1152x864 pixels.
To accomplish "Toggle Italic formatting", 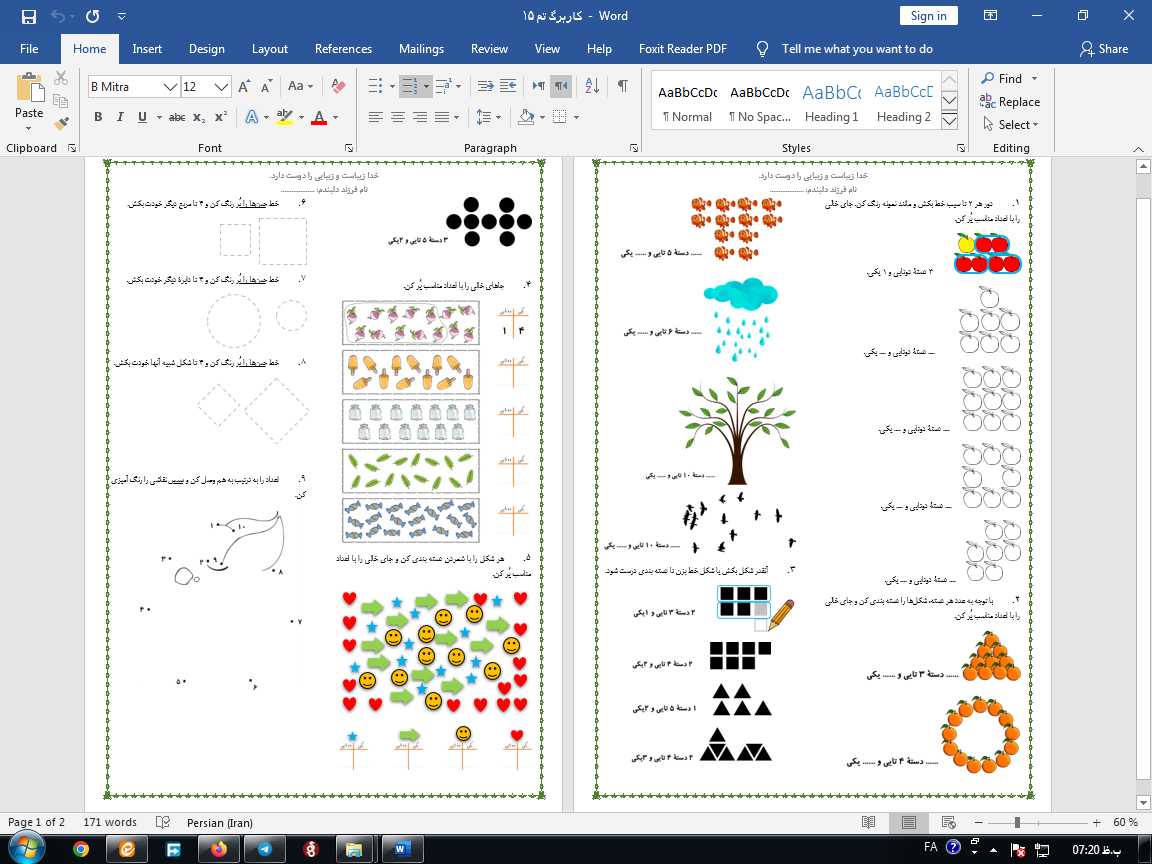I will [x=121, y=117].
